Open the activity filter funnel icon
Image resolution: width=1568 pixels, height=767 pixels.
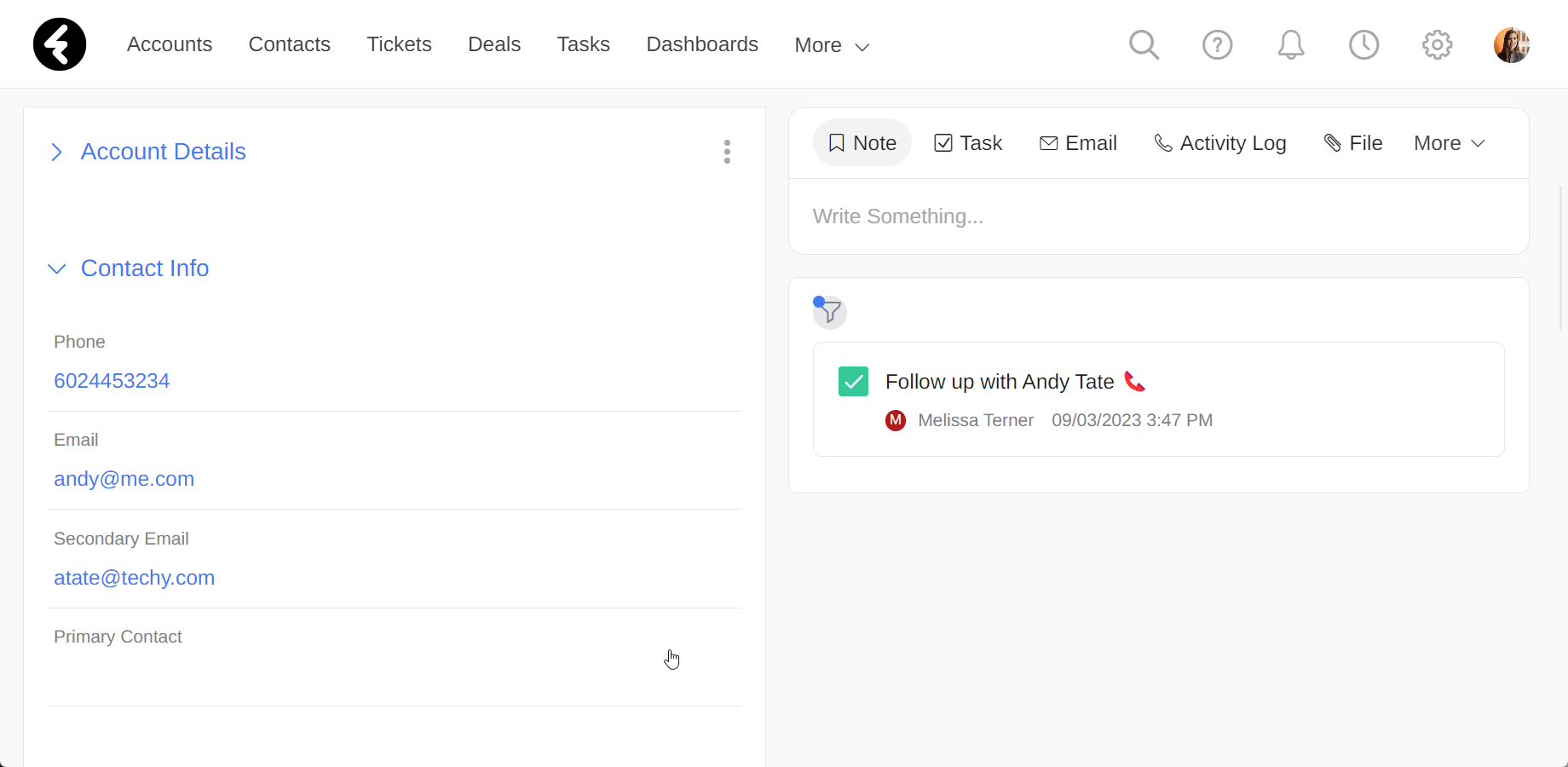coord(829,312)
